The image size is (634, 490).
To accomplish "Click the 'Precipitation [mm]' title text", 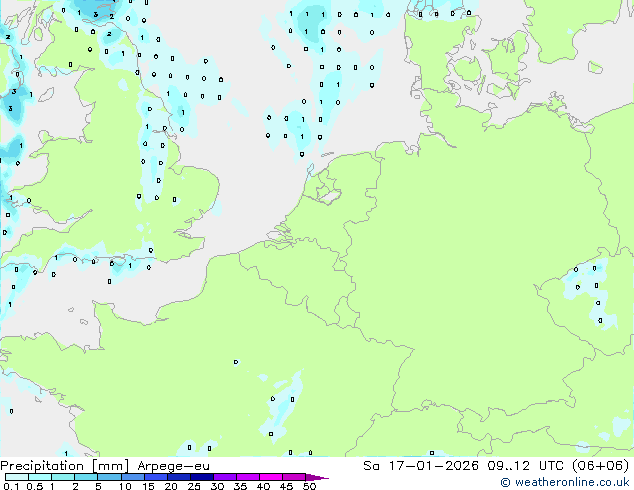I will [x=65, y=466].
